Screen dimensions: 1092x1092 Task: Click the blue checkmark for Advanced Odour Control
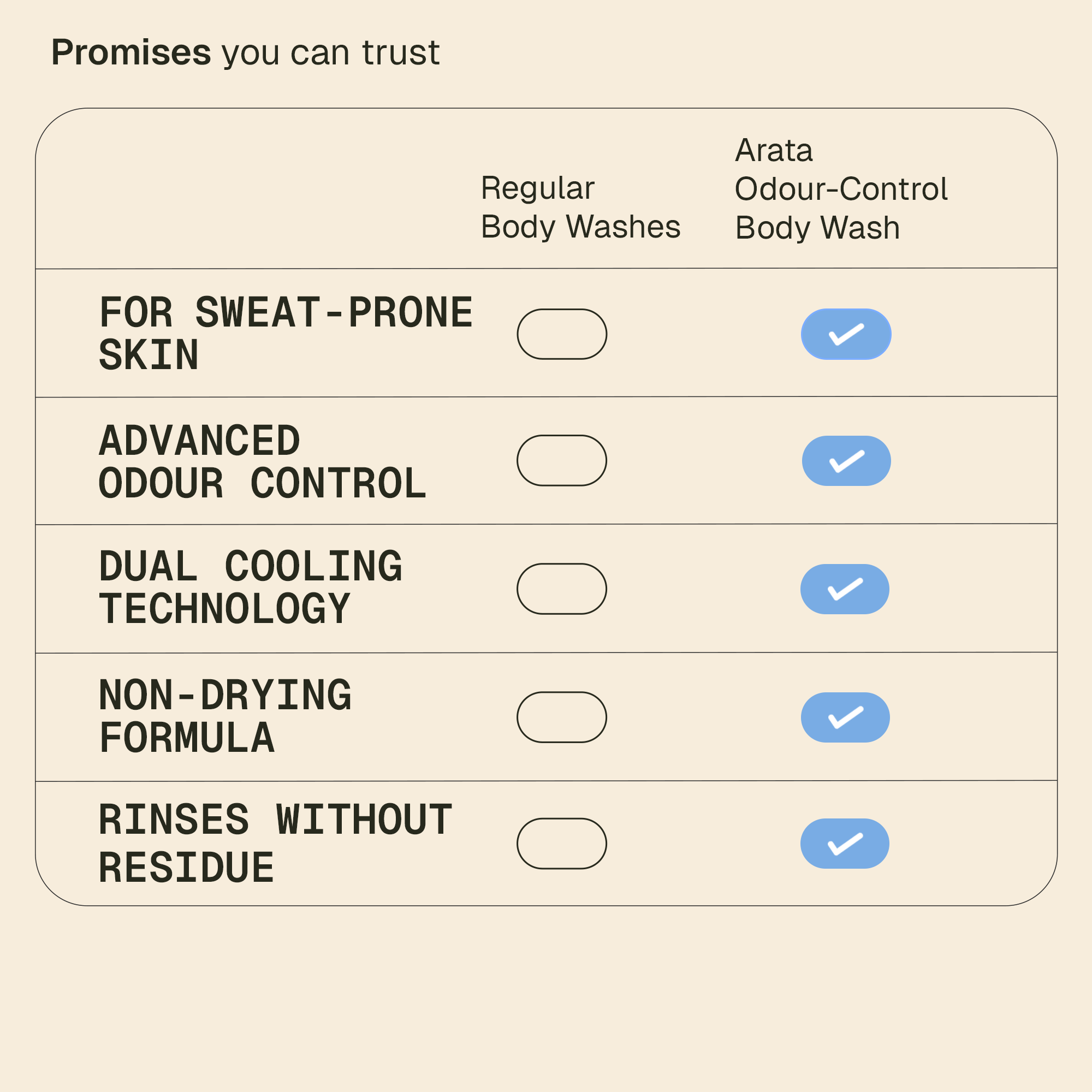(x=846, y=461)
